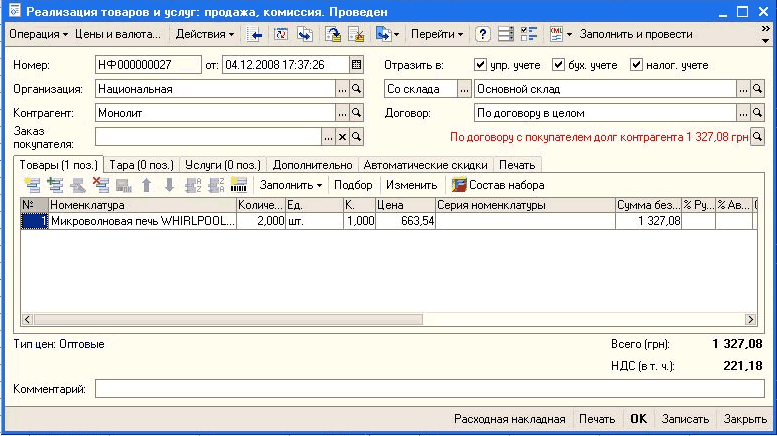
Task: Click left arrow of table scrollbar
Action: (27, 320)
